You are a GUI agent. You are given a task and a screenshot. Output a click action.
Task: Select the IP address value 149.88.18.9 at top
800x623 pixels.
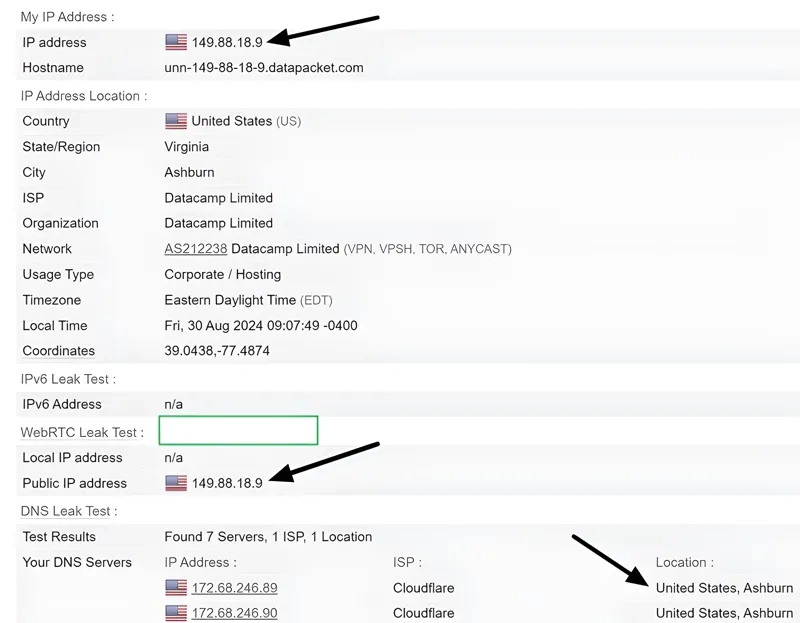[x=227, y=42]
